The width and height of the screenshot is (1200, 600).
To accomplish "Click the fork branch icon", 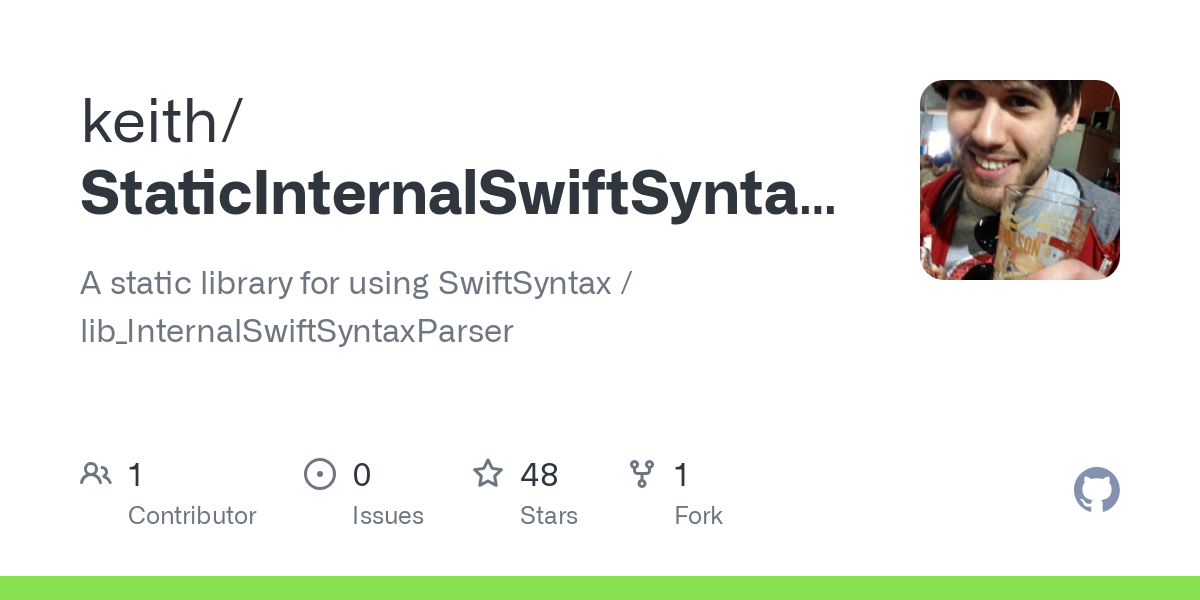I will 642,474.
